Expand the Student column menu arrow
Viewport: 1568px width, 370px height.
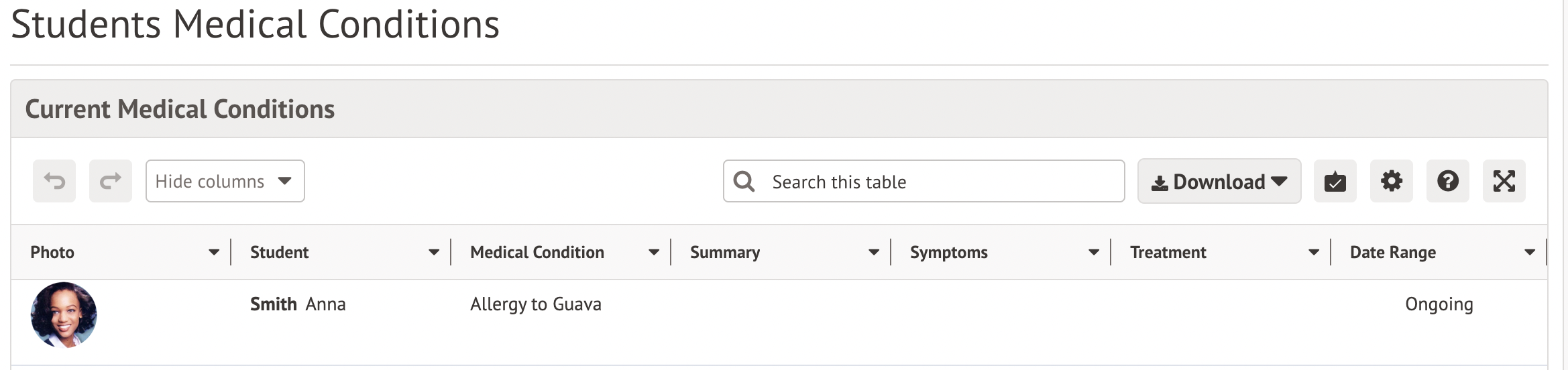[x=434, y=253]
